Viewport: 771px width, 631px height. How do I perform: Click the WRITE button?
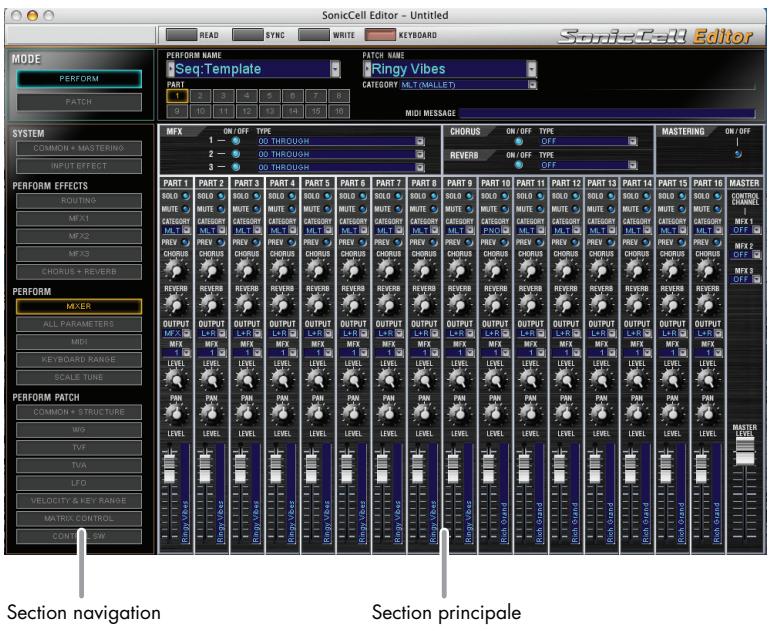314,35
